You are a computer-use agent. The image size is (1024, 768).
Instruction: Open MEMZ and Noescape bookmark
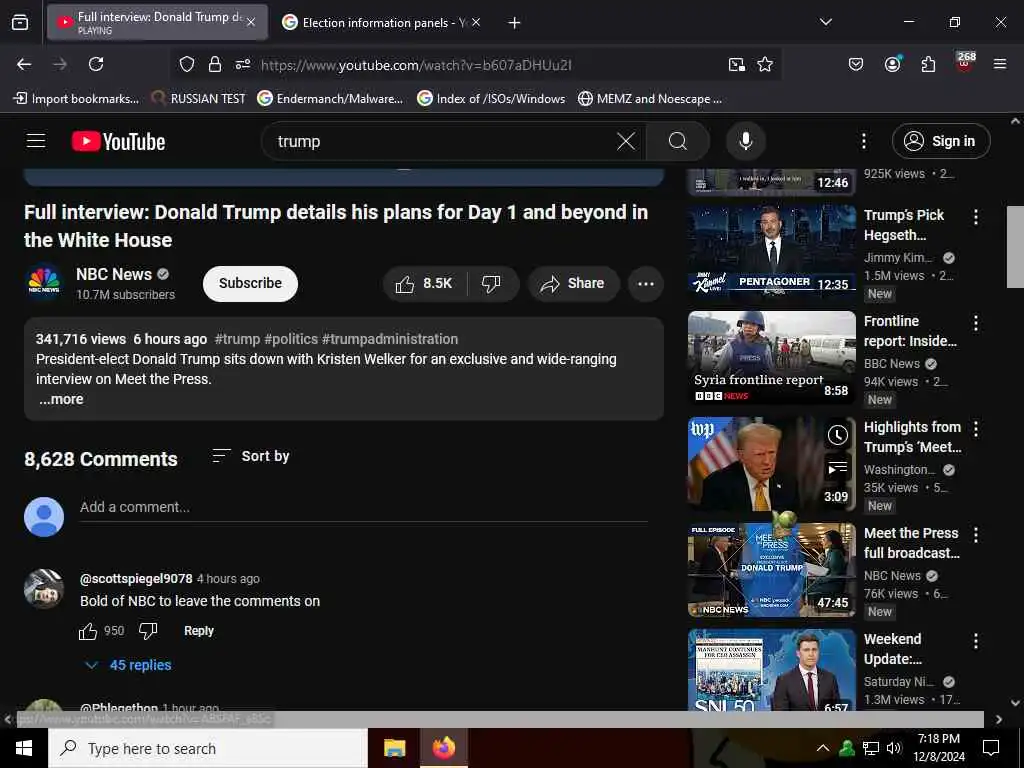(650, 99)
